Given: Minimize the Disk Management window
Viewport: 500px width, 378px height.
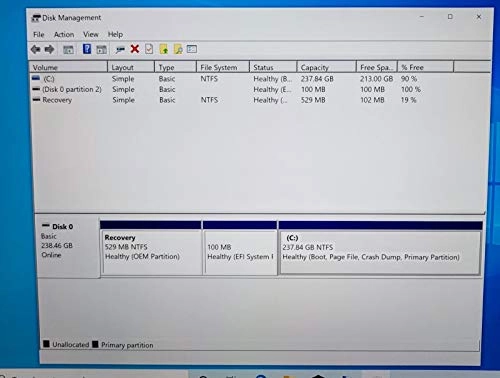Looking at the screenshot, I should coord(422,16).
